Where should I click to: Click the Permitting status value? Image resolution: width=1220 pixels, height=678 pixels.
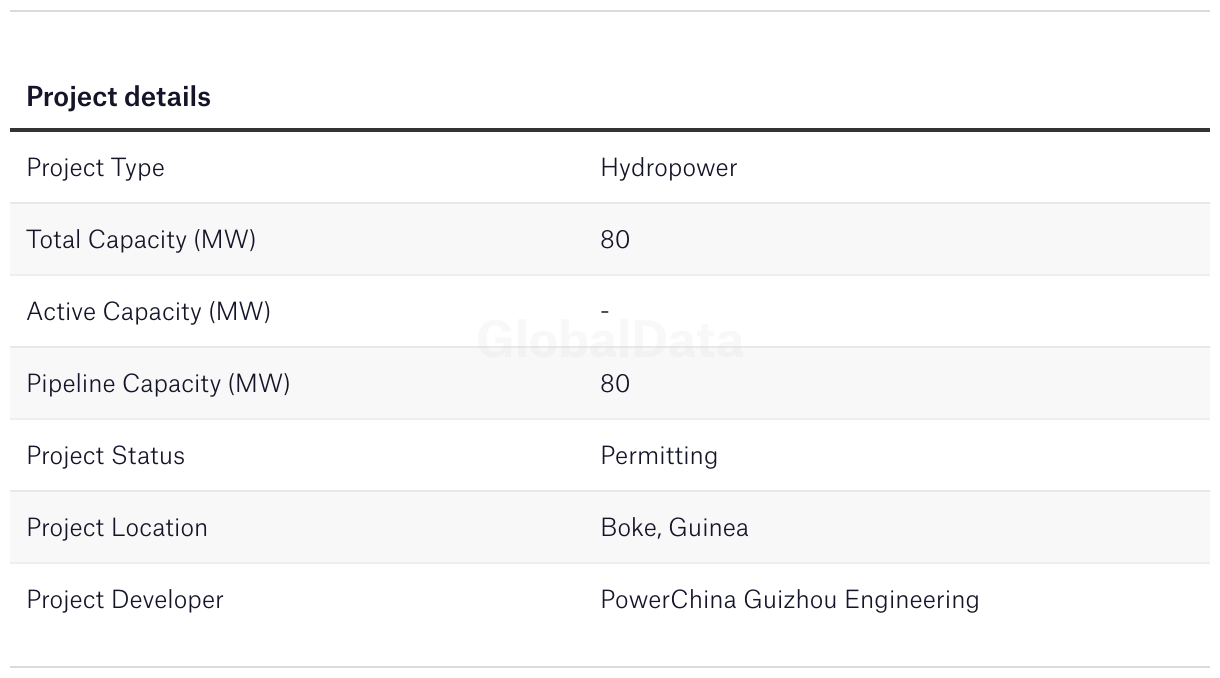(659, 456)
